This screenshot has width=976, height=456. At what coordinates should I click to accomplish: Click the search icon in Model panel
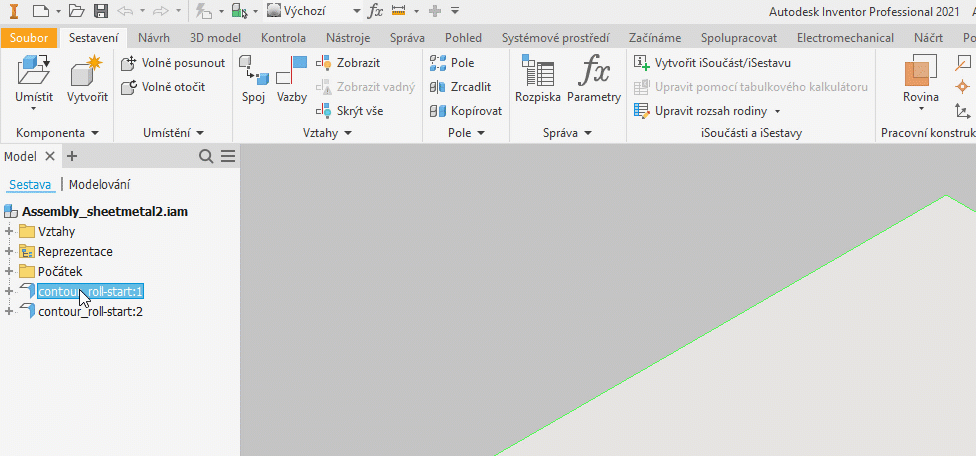(x=206, y=156)
